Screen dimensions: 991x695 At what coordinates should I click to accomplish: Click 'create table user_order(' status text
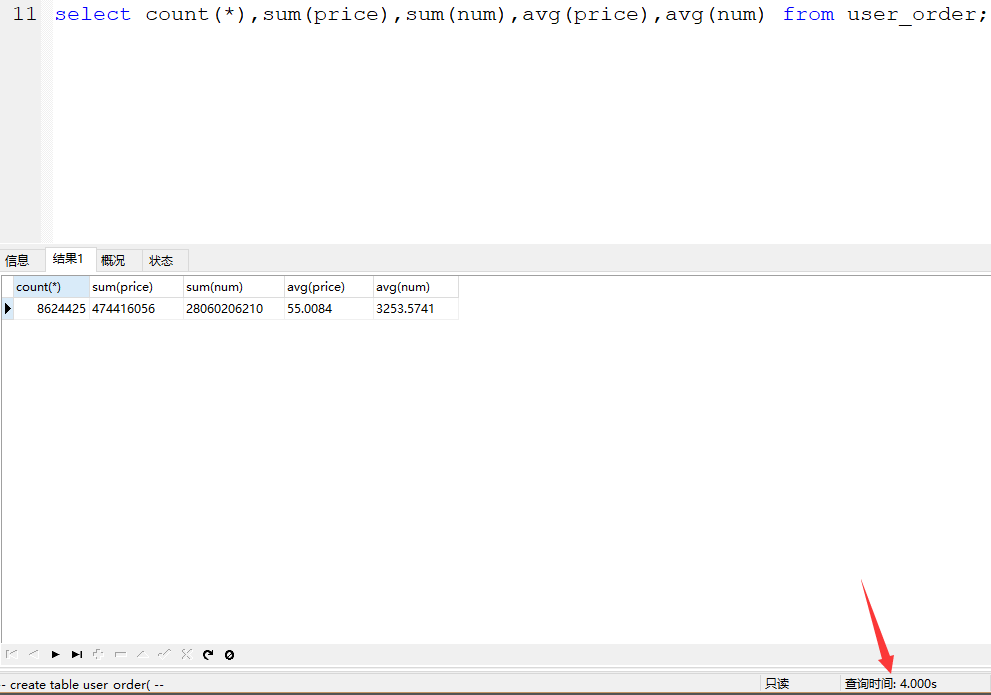click(x=80, y=684)
